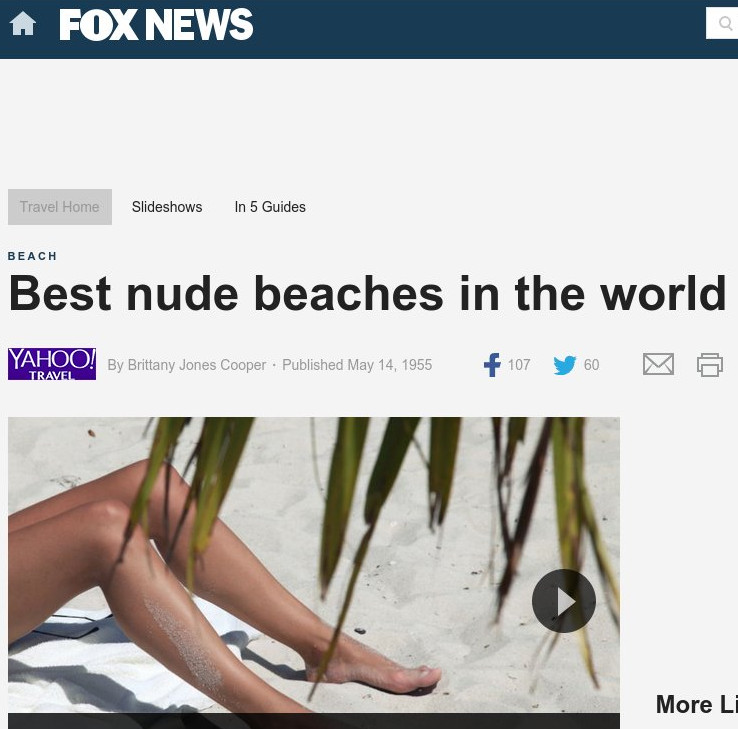Open the BEACH category link

[x=32, y=256]
